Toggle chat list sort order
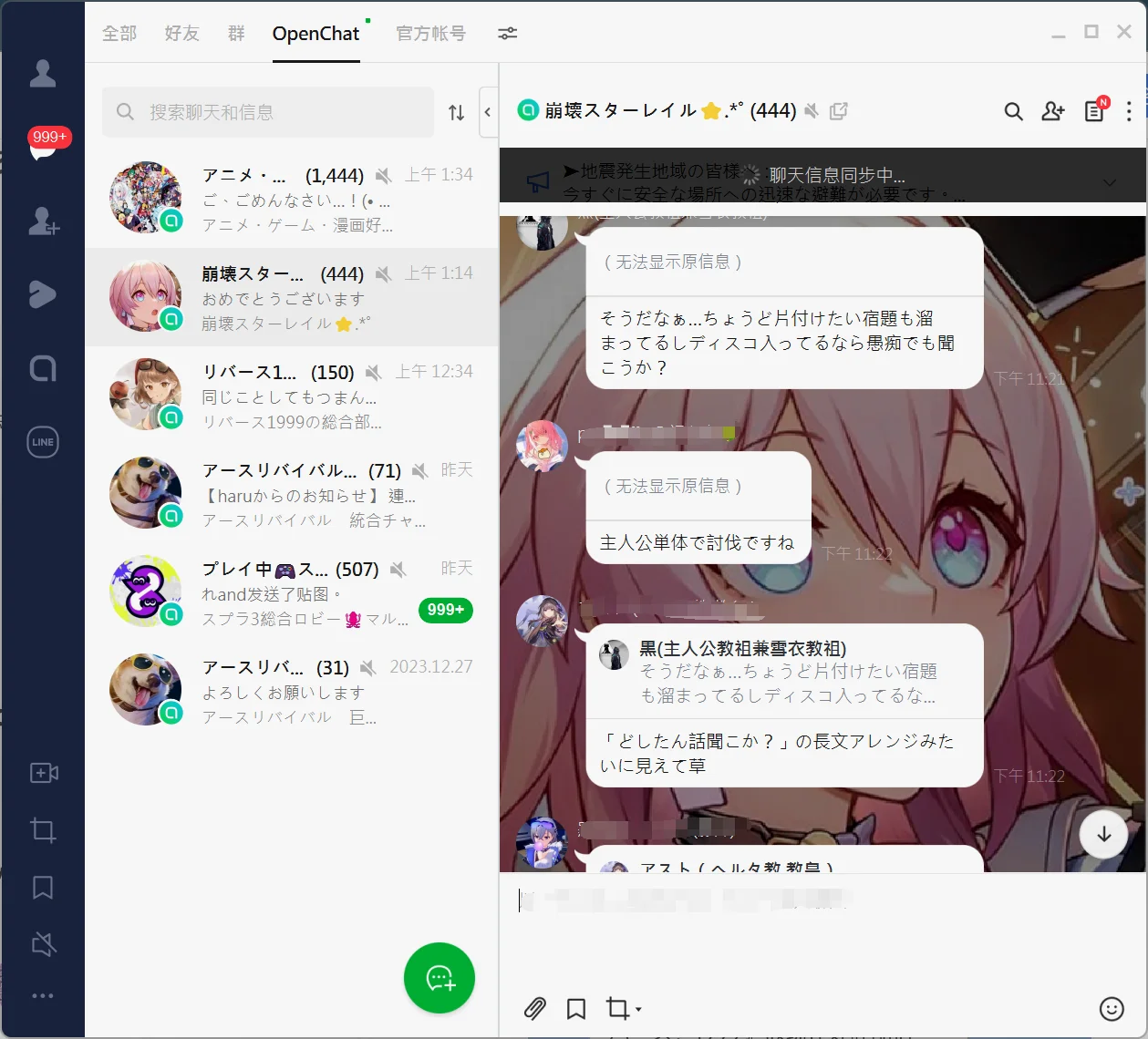 point(457,112)
